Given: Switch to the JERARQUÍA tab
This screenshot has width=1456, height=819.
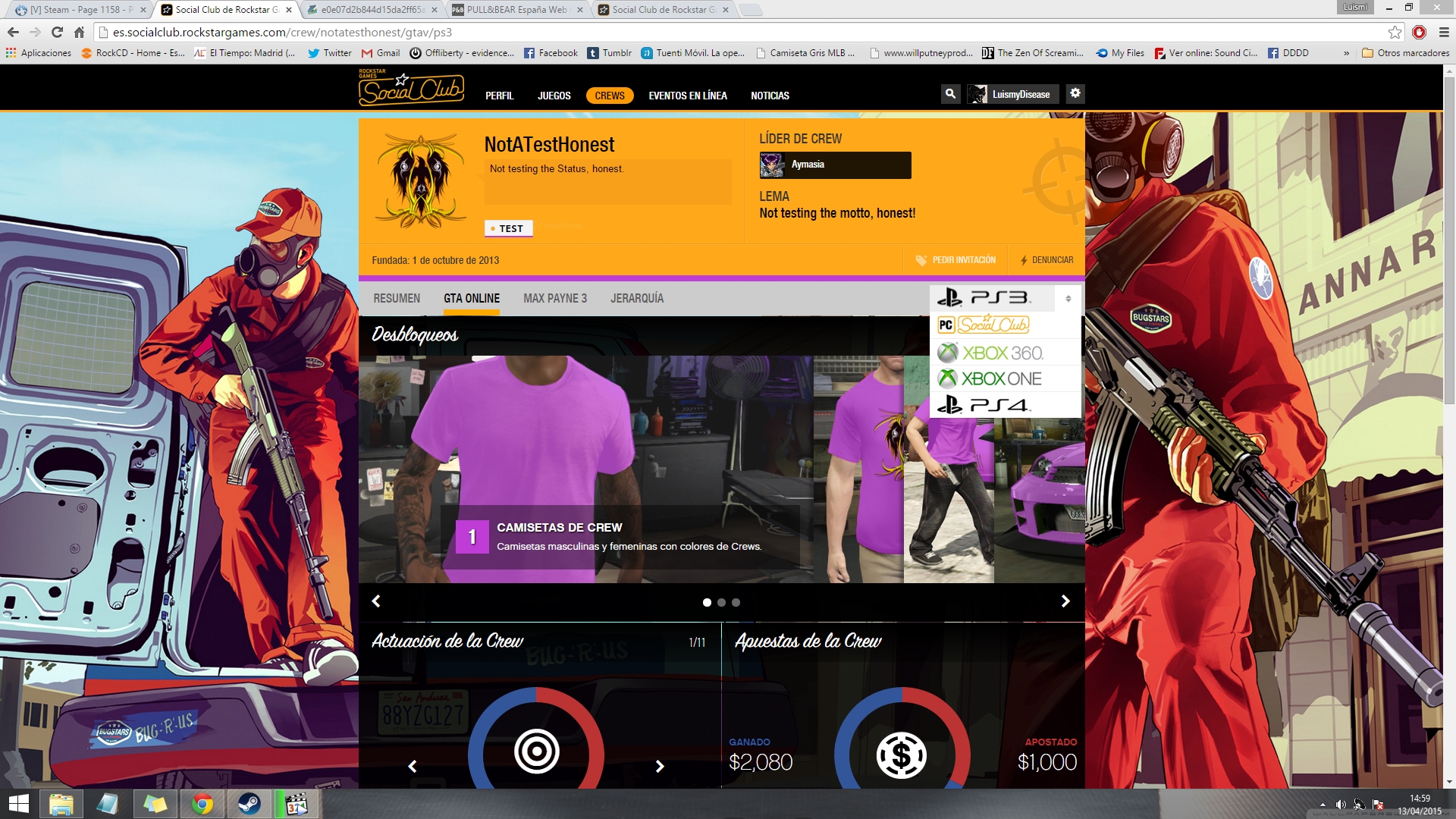Looking at the screenshot, I should tap(636, 299).
